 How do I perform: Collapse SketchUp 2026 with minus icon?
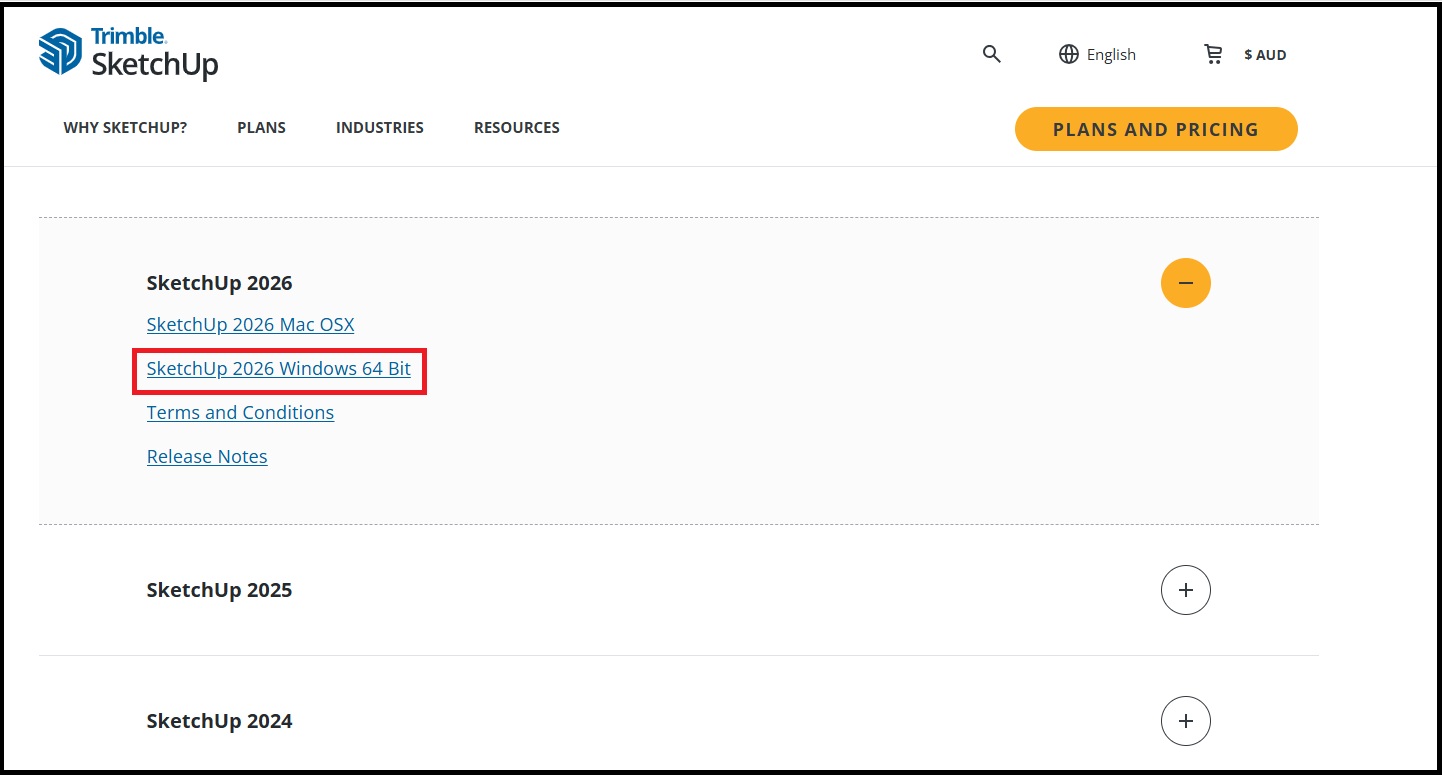(x=1186, y=283)
